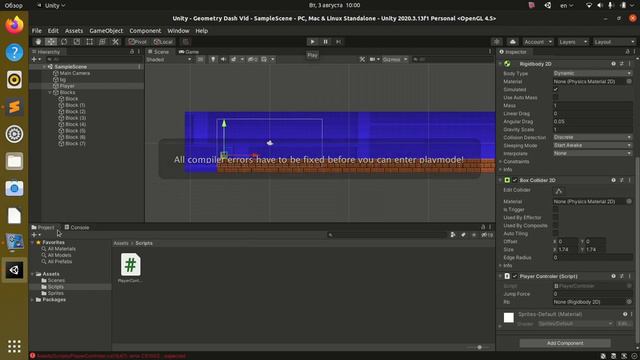Click the compiler error icon in status bar

[33, 356]
